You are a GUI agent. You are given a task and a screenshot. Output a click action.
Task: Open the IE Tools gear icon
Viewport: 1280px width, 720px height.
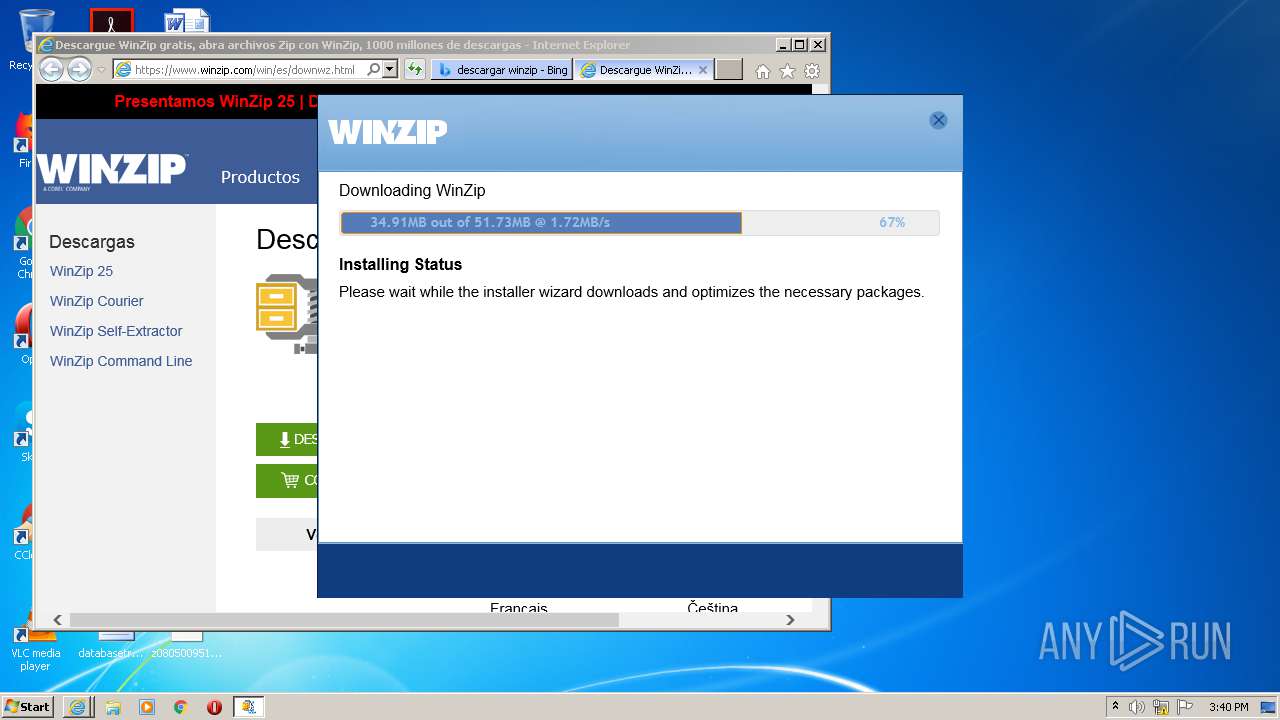tap(812, 71)
